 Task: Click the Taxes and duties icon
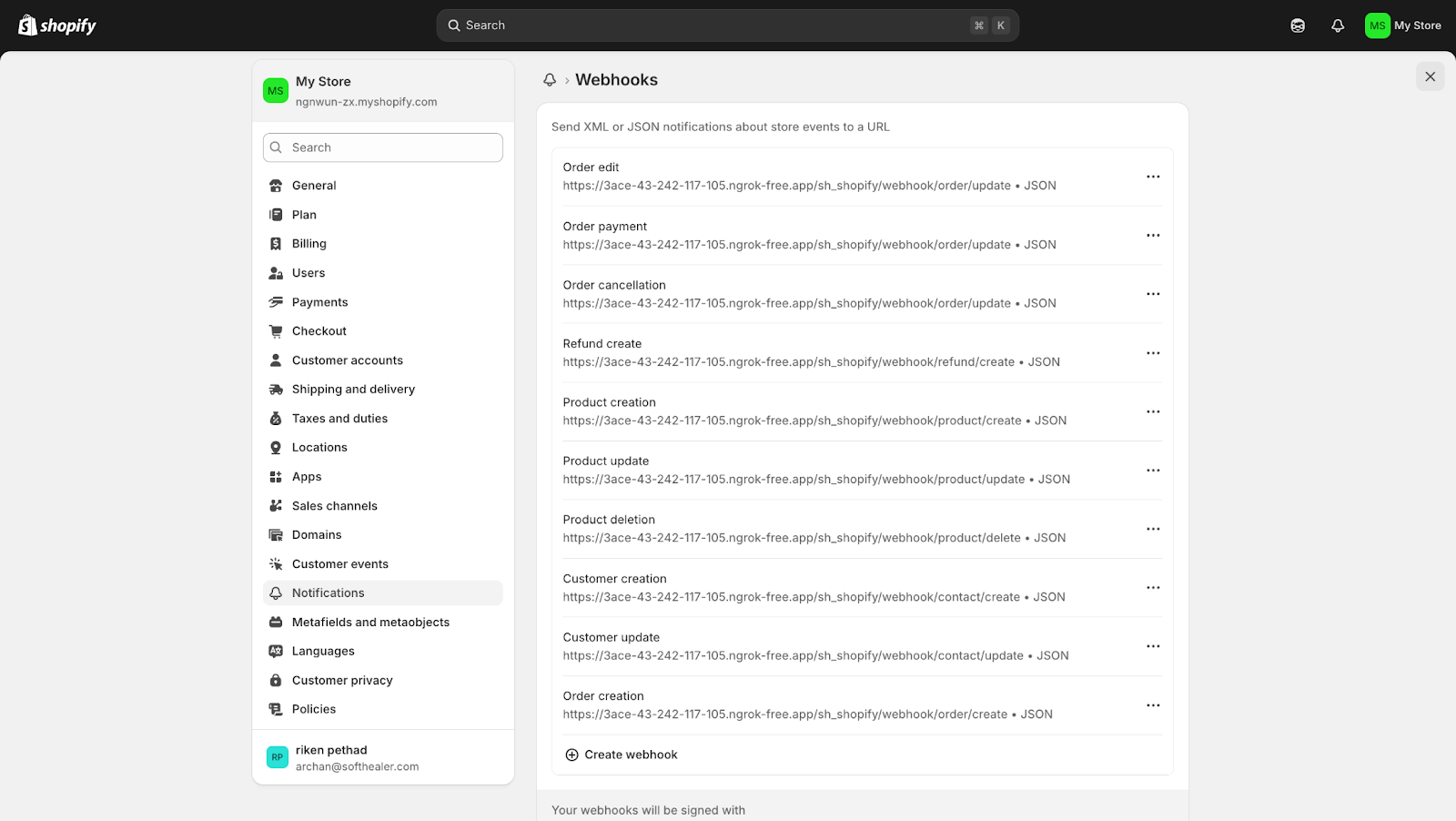276,419
